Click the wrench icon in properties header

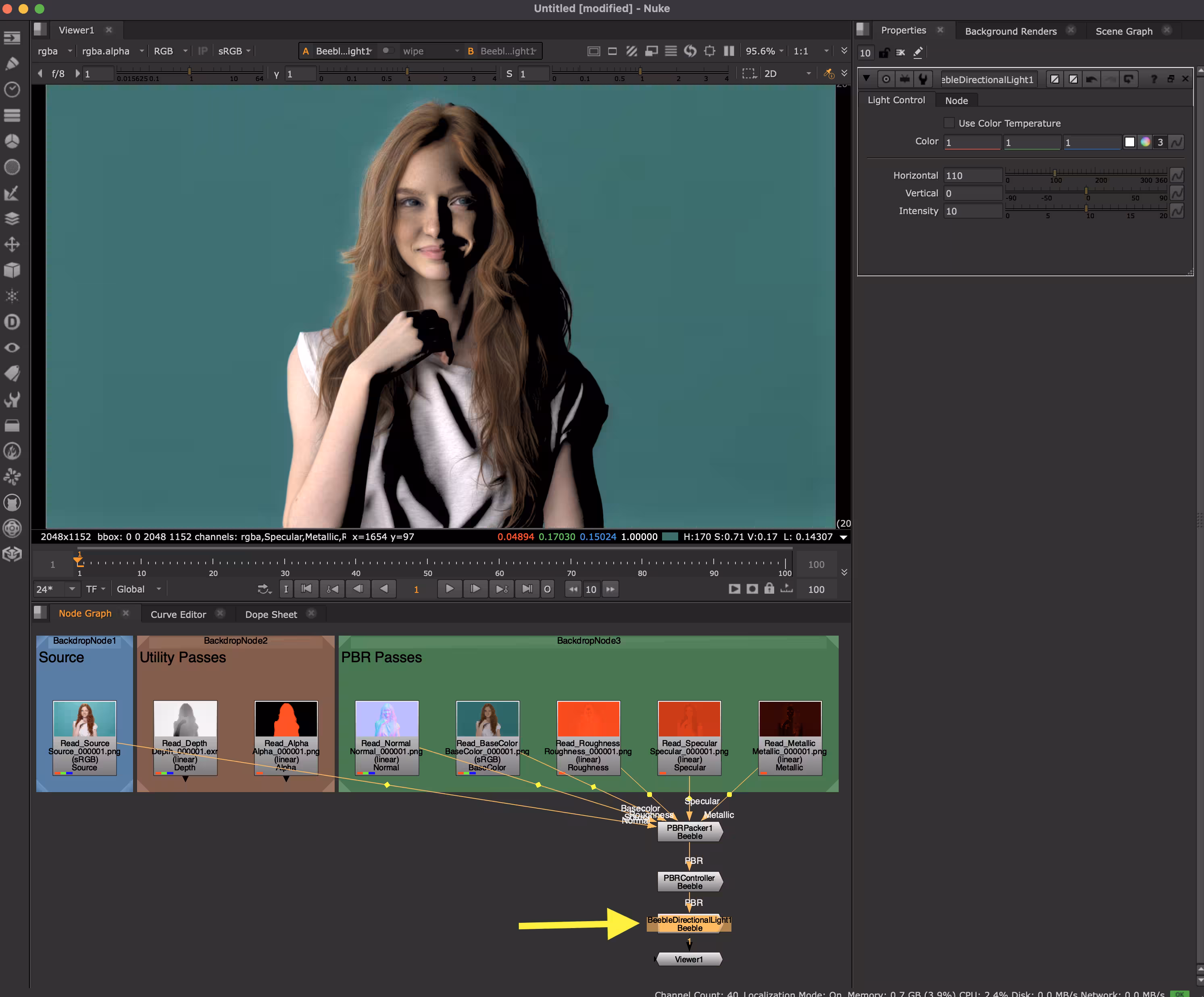click(923, 79)
